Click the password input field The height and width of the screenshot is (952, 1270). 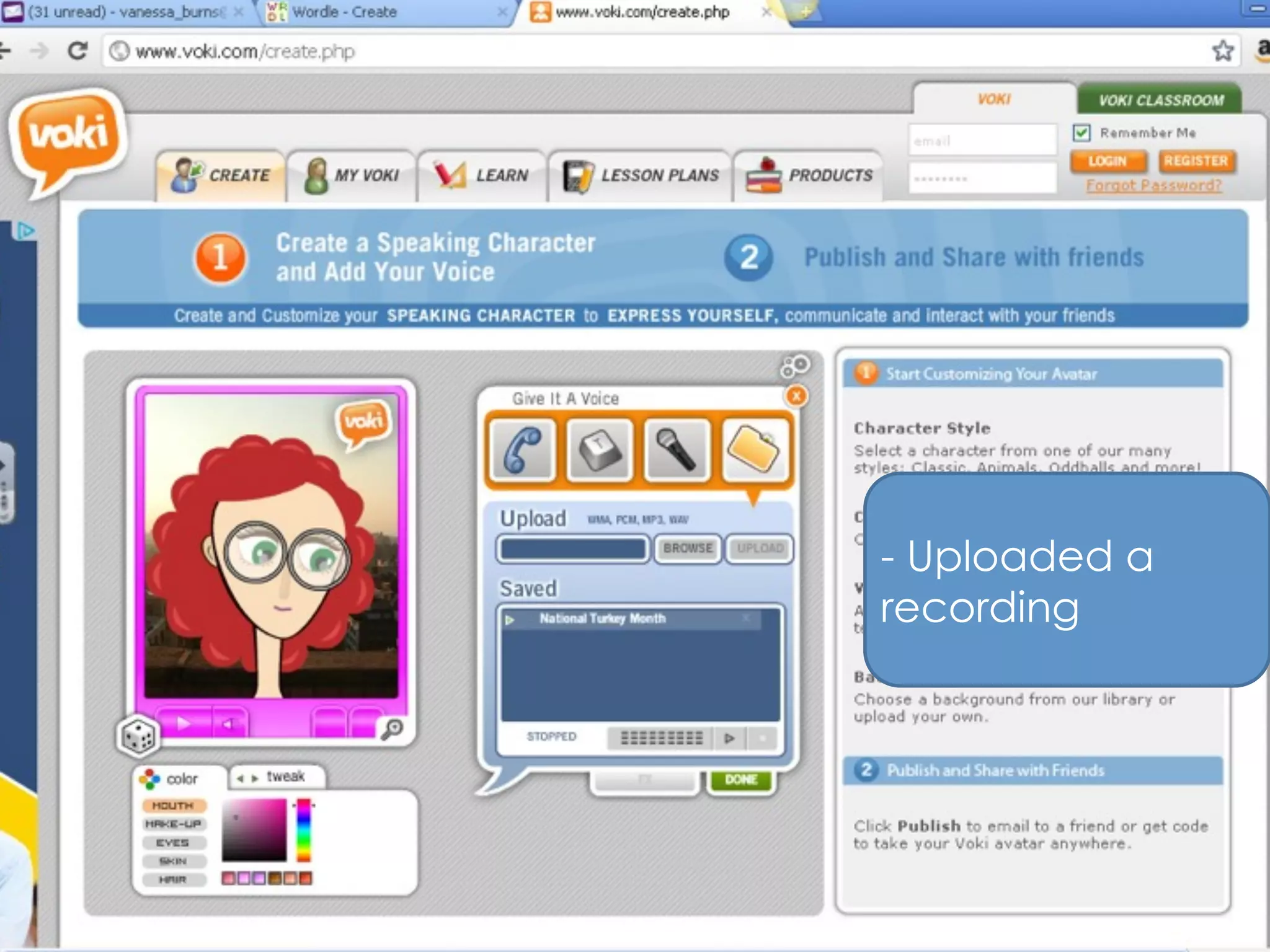(982, 178)
